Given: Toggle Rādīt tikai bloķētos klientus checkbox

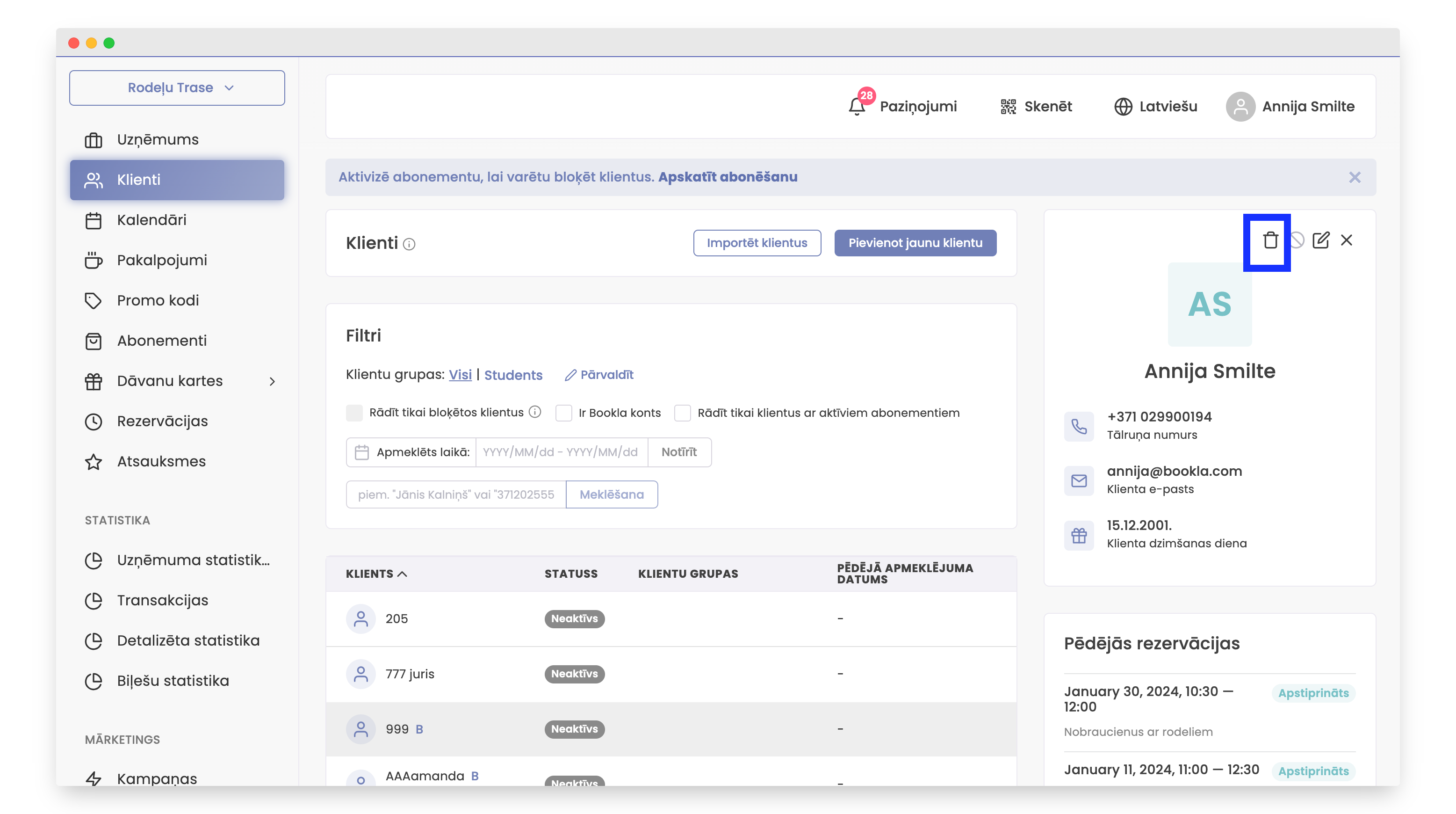Looking at the screenshot, I should tap(354, 413).
